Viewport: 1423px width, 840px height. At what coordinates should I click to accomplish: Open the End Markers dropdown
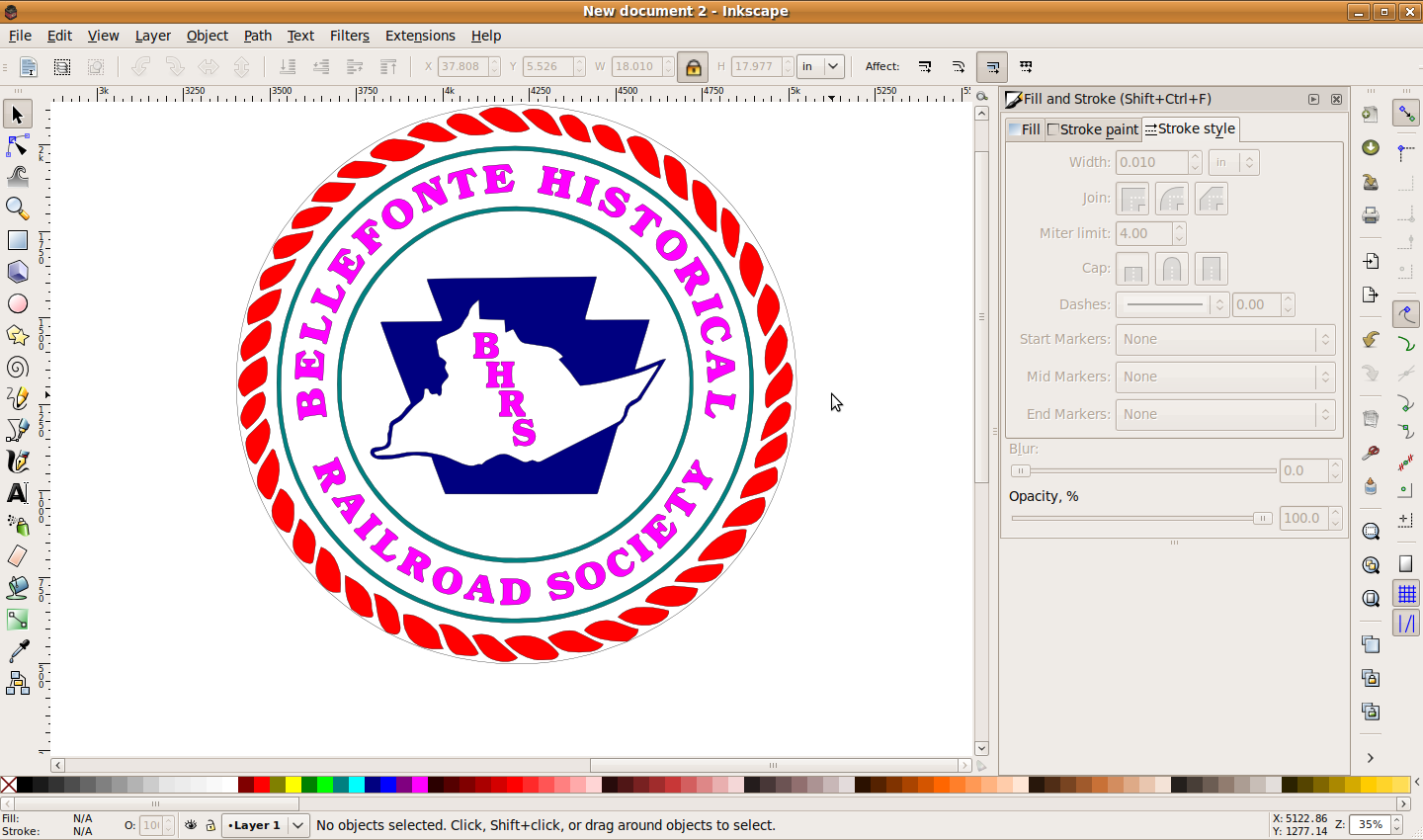pos(1225,414)
